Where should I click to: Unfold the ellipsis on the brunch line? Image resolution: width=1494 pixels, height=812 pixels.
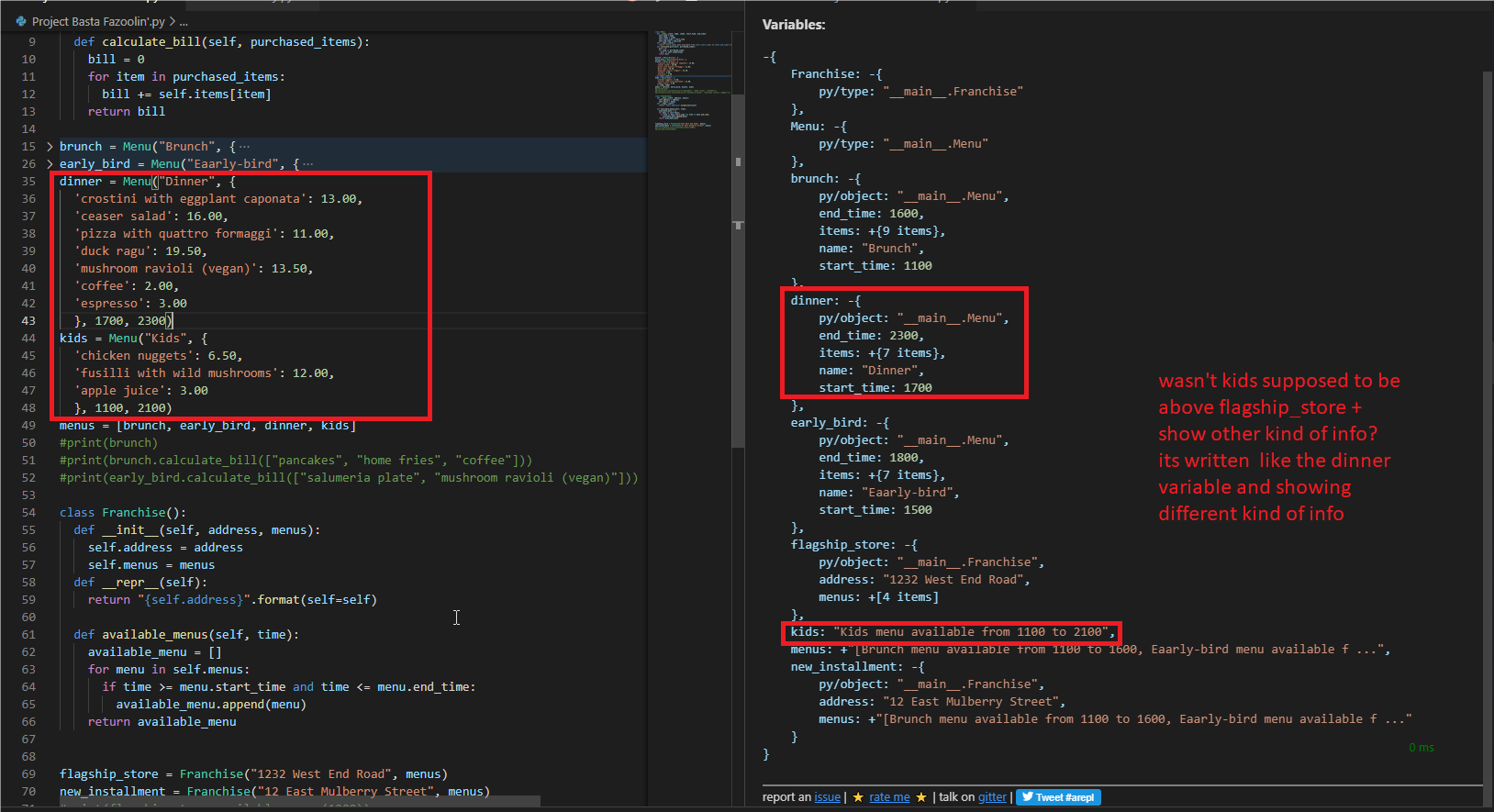click(244, 147)
